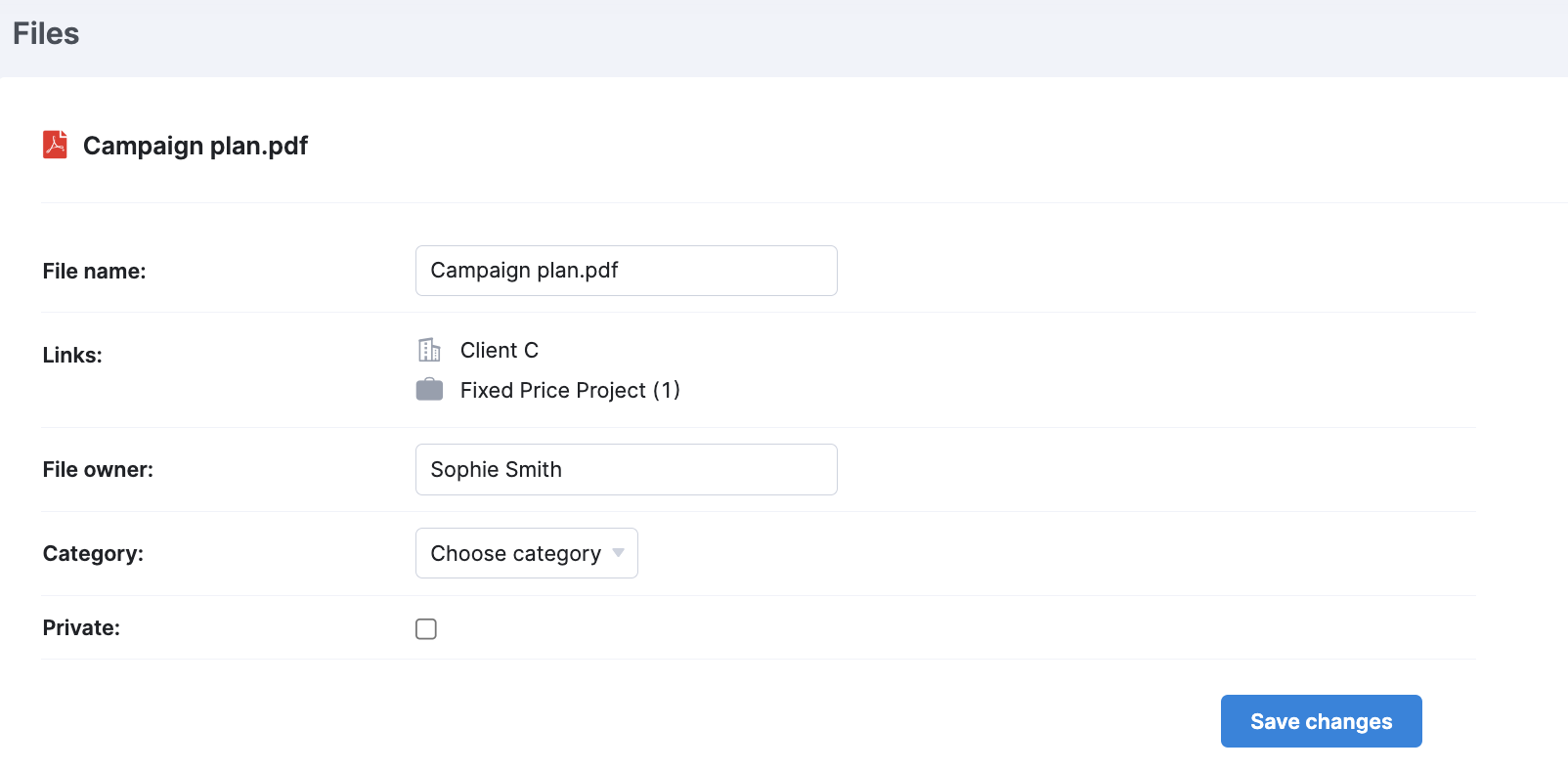Click the Fixed Price Project briefcase icon
This screenshot has height=770, width=1568.
pos(429,390)
